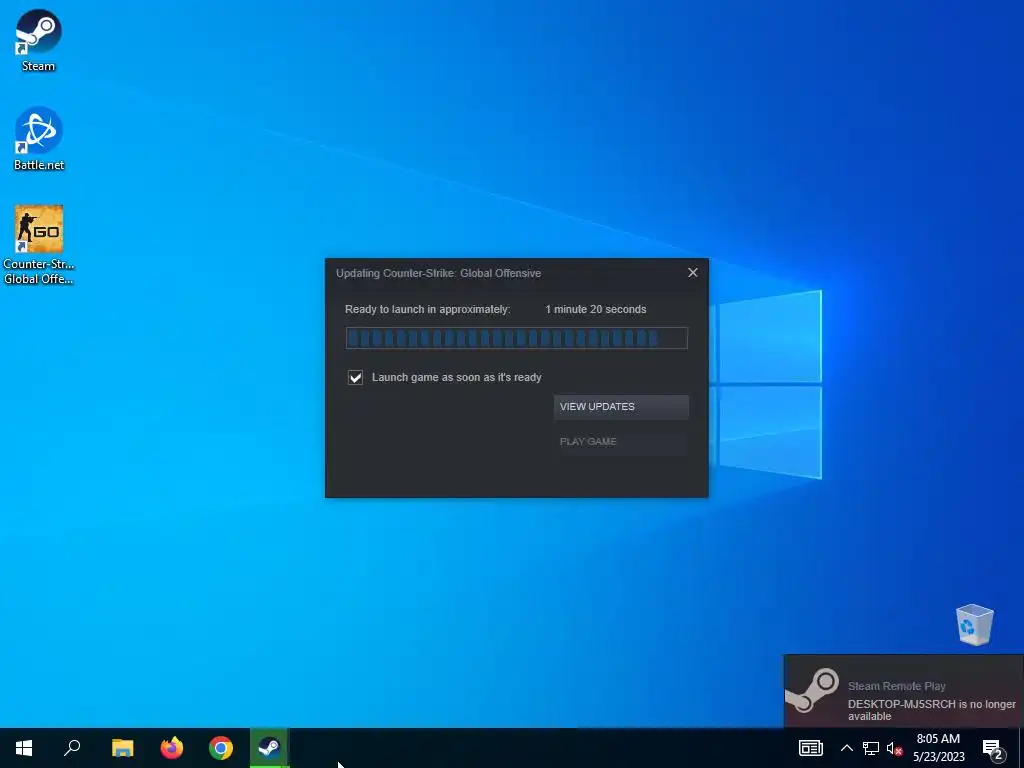
Task: Launch Google Chrome from the taskbar
Action: 221,748
